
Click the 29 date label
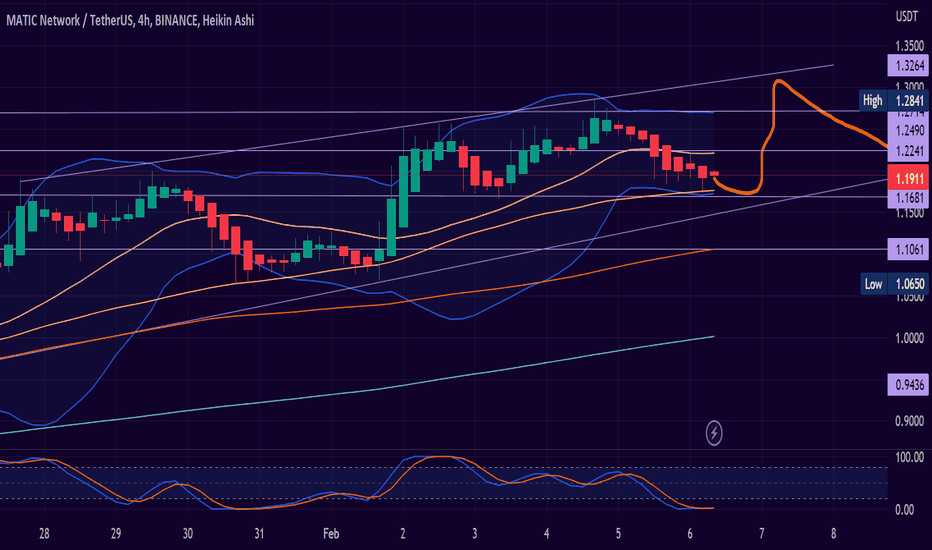(x=116, y=533)
